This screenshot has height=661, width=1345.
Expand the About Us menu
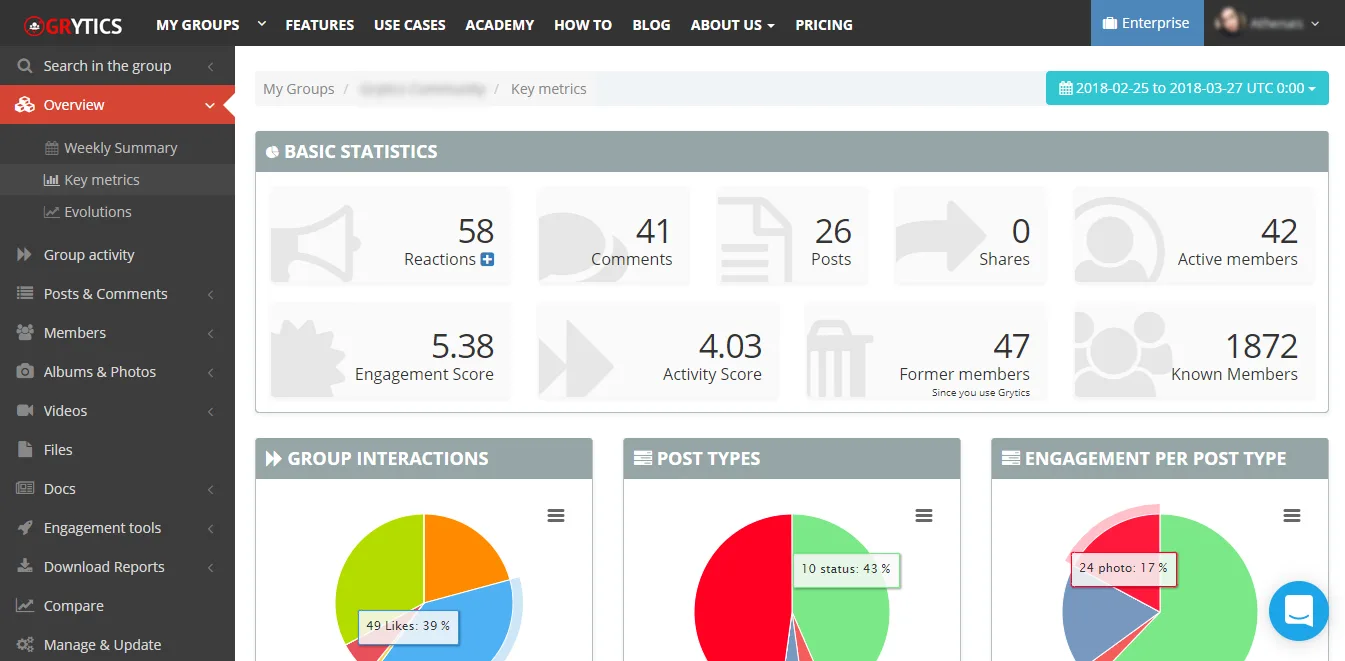tap(732, 24)
